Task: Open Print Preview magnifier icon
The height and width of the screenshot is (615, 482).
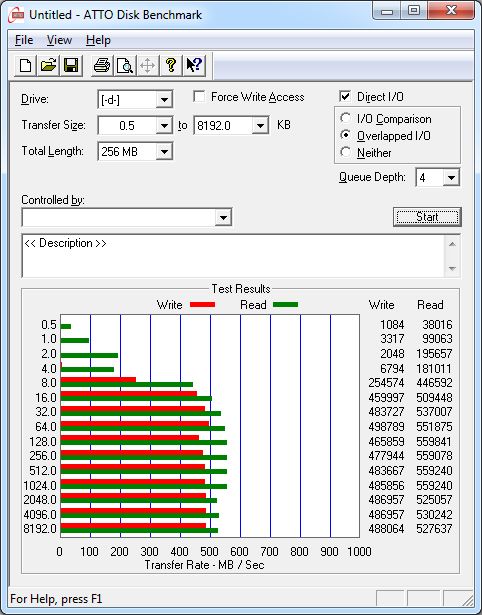Action: 125,65
